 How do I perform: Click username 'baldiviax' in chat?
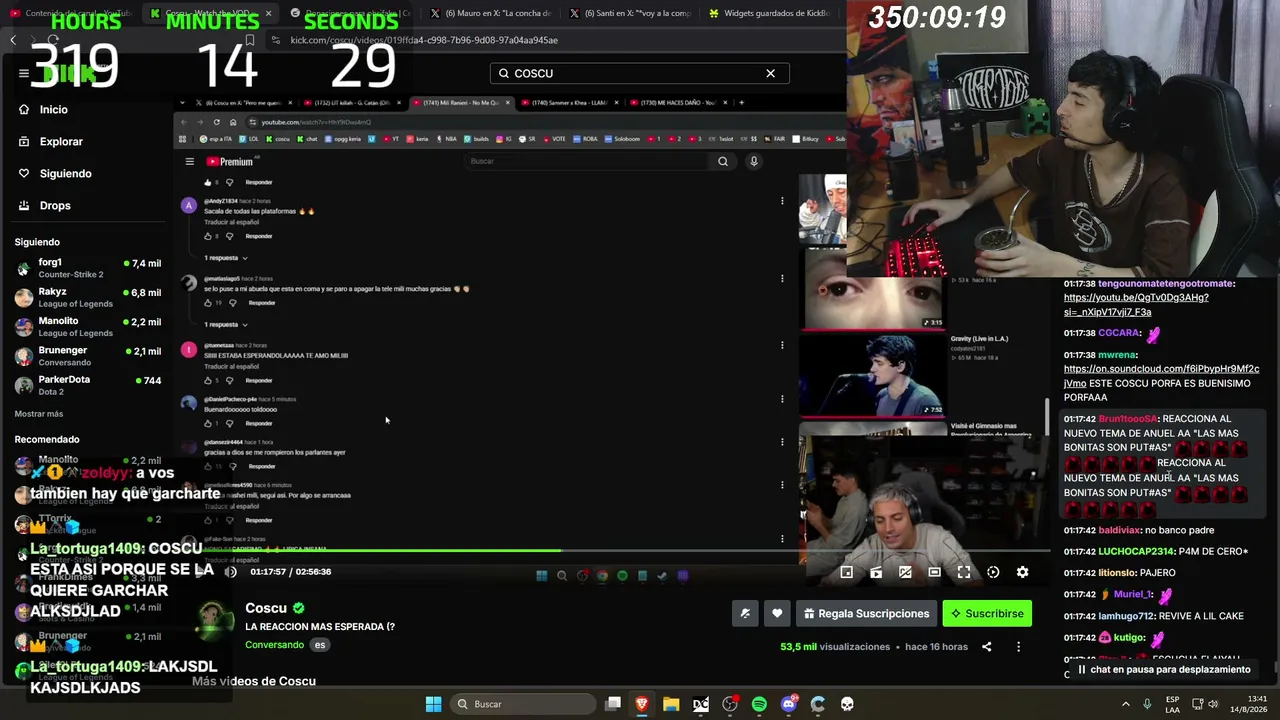tap(1119, 530)
